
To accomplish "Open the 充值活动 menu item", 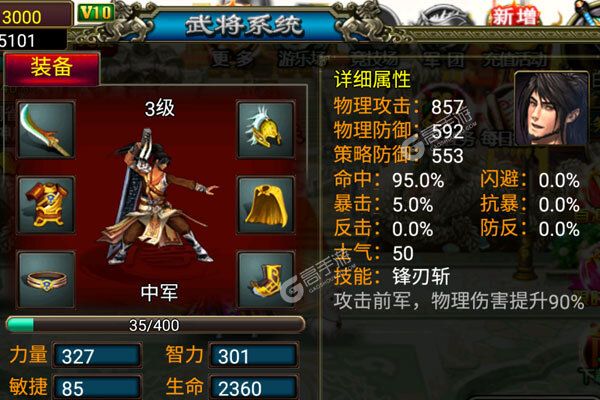I will (515, 59).
